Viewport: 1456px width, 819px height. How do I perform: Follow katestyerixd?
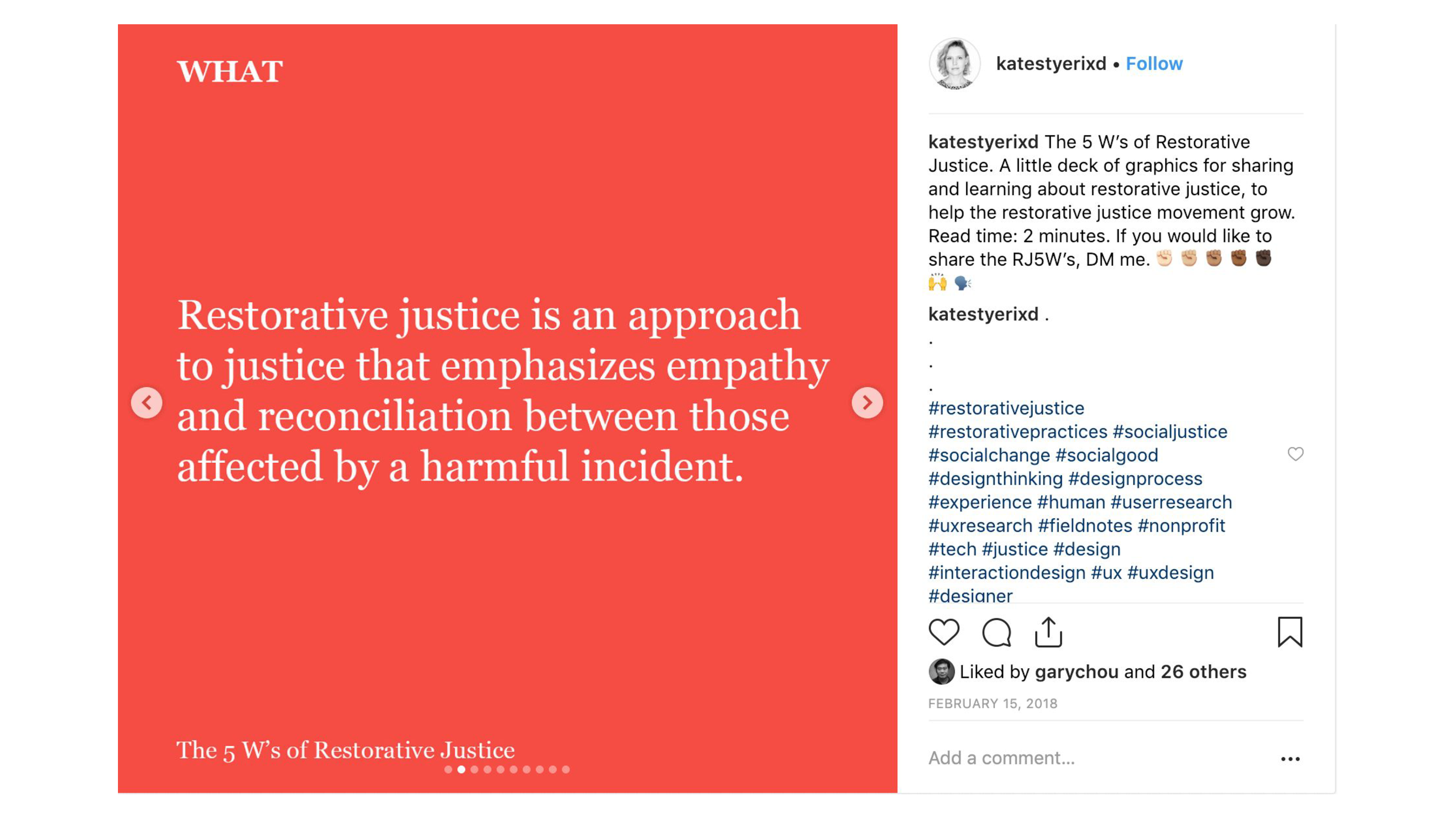pos(1154,63)
